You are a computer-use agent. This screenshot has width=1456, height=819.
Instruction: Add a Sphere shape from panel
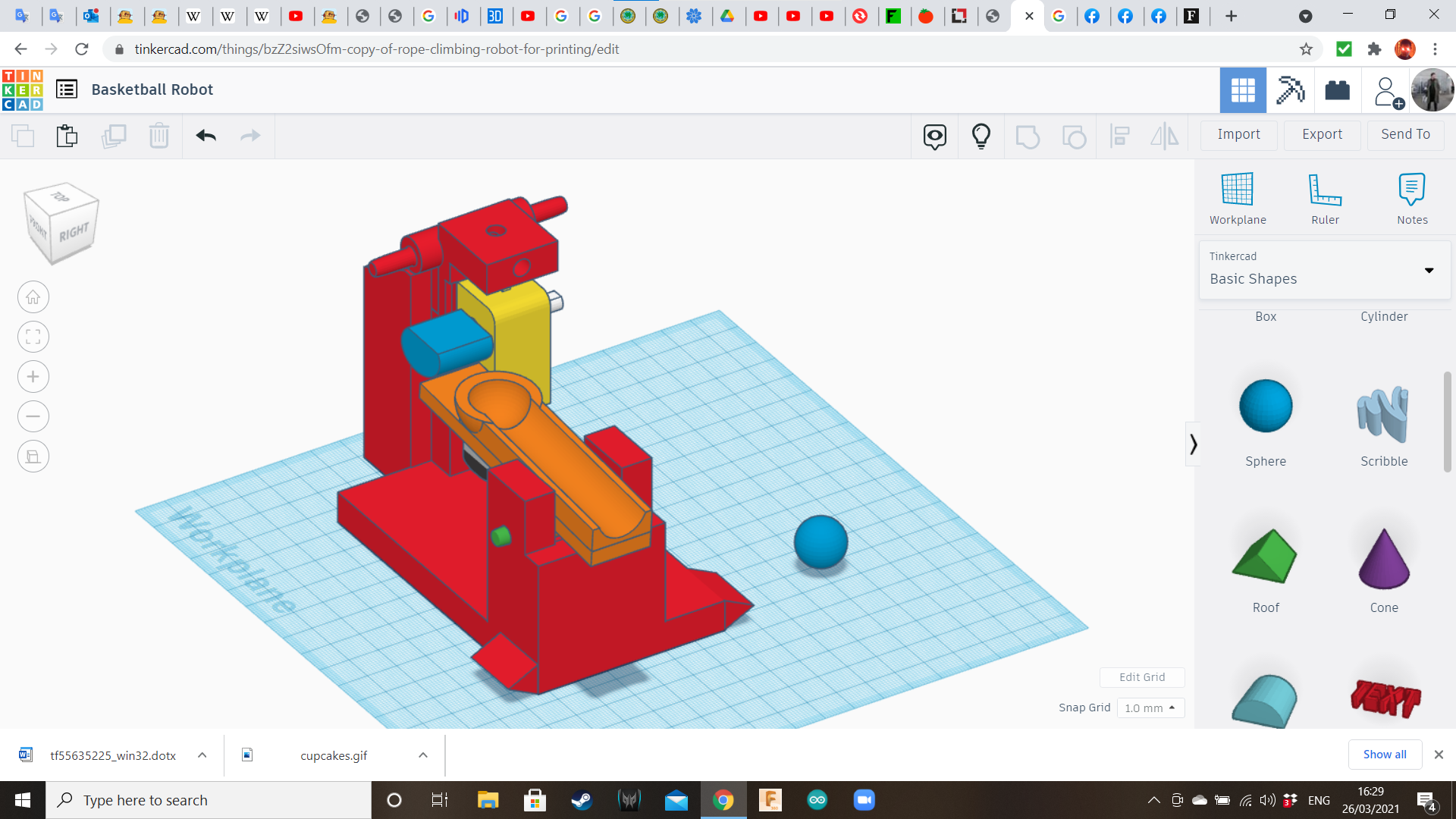(1265, 407)
